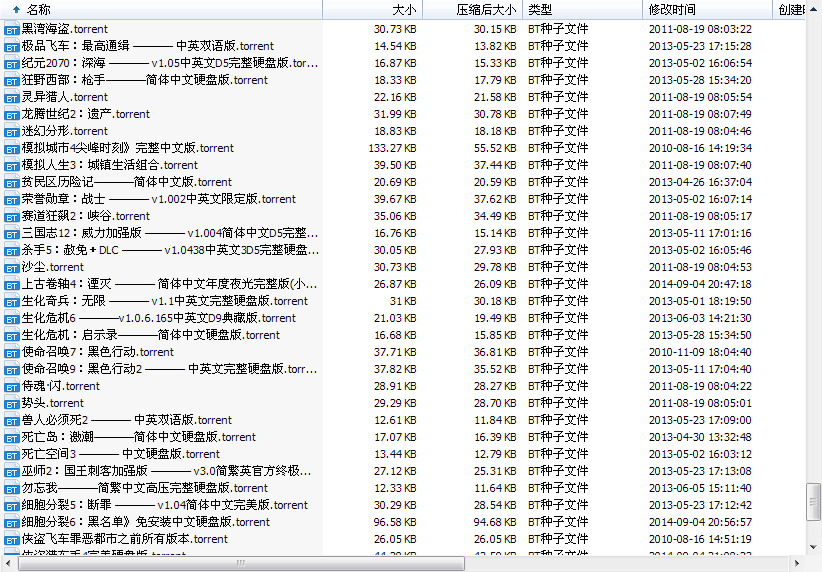Click BT icon of 贫民区历险记
This screenshot has width=822, height=572.
12,182
